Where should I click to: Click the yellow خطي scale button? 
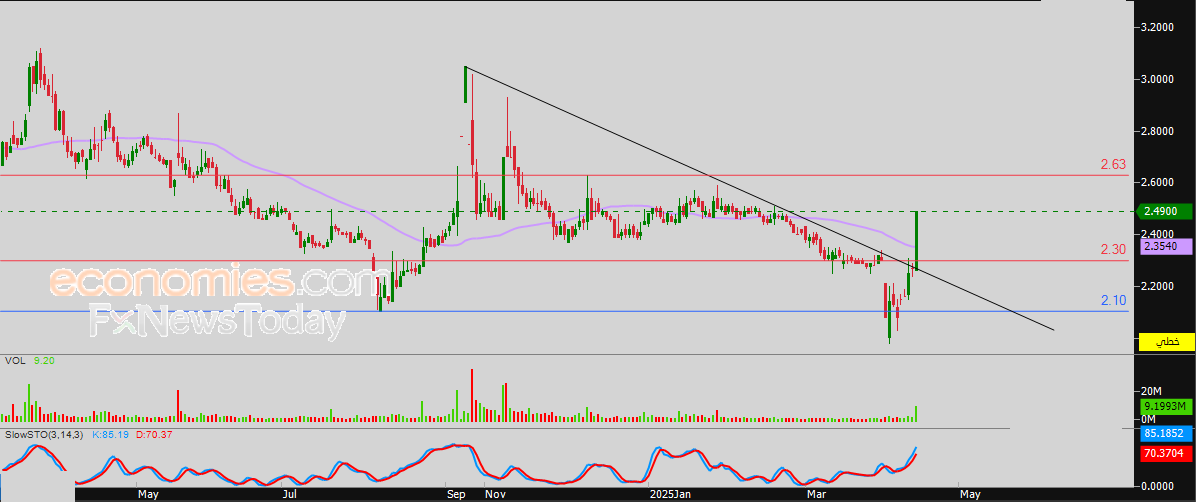[x=1166, y=342]
